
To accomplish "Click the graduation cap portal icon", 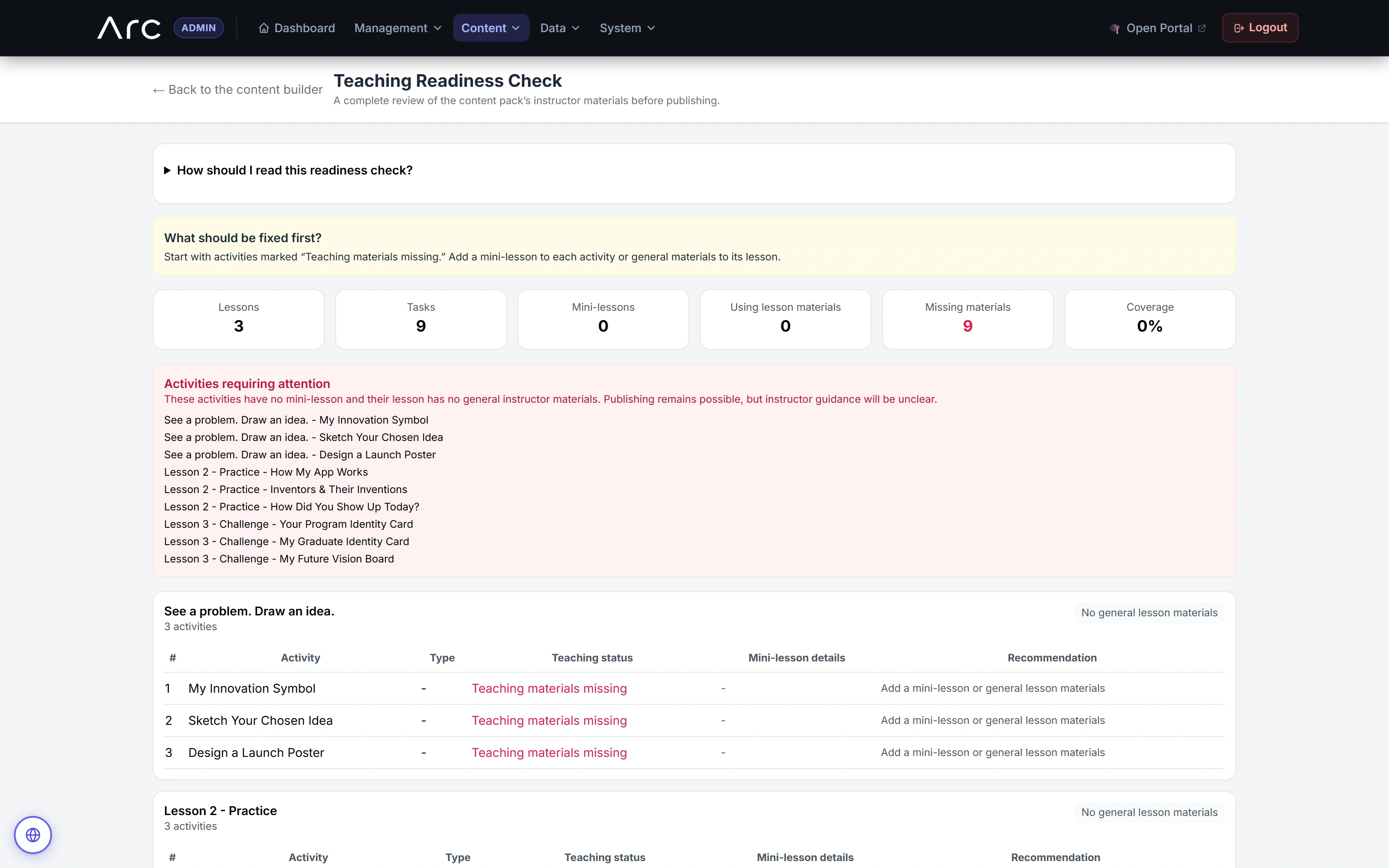I will [1114, 28].
